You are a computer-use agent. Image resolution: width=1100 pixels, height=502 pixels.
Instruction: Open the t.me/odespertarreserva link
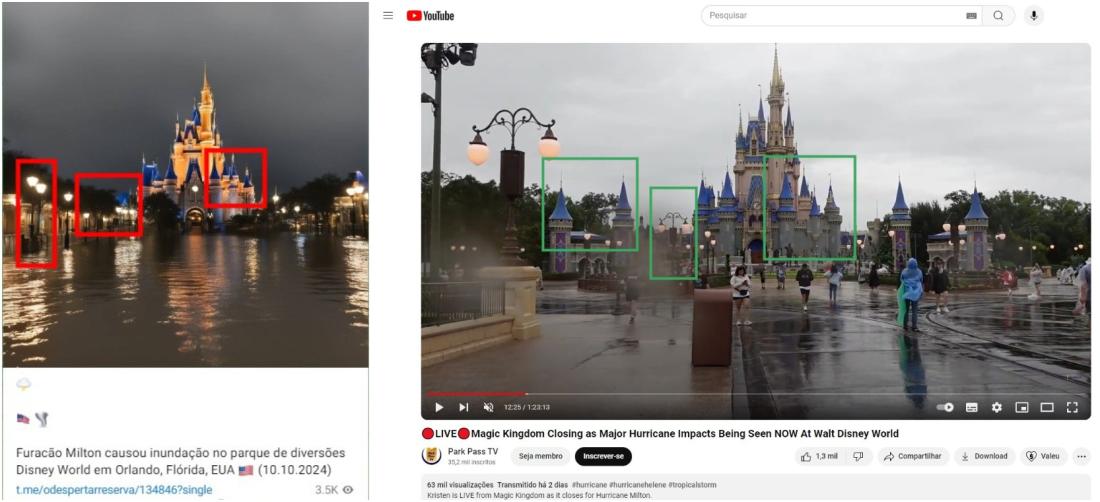pyautogui.click(x=114, y=489)
